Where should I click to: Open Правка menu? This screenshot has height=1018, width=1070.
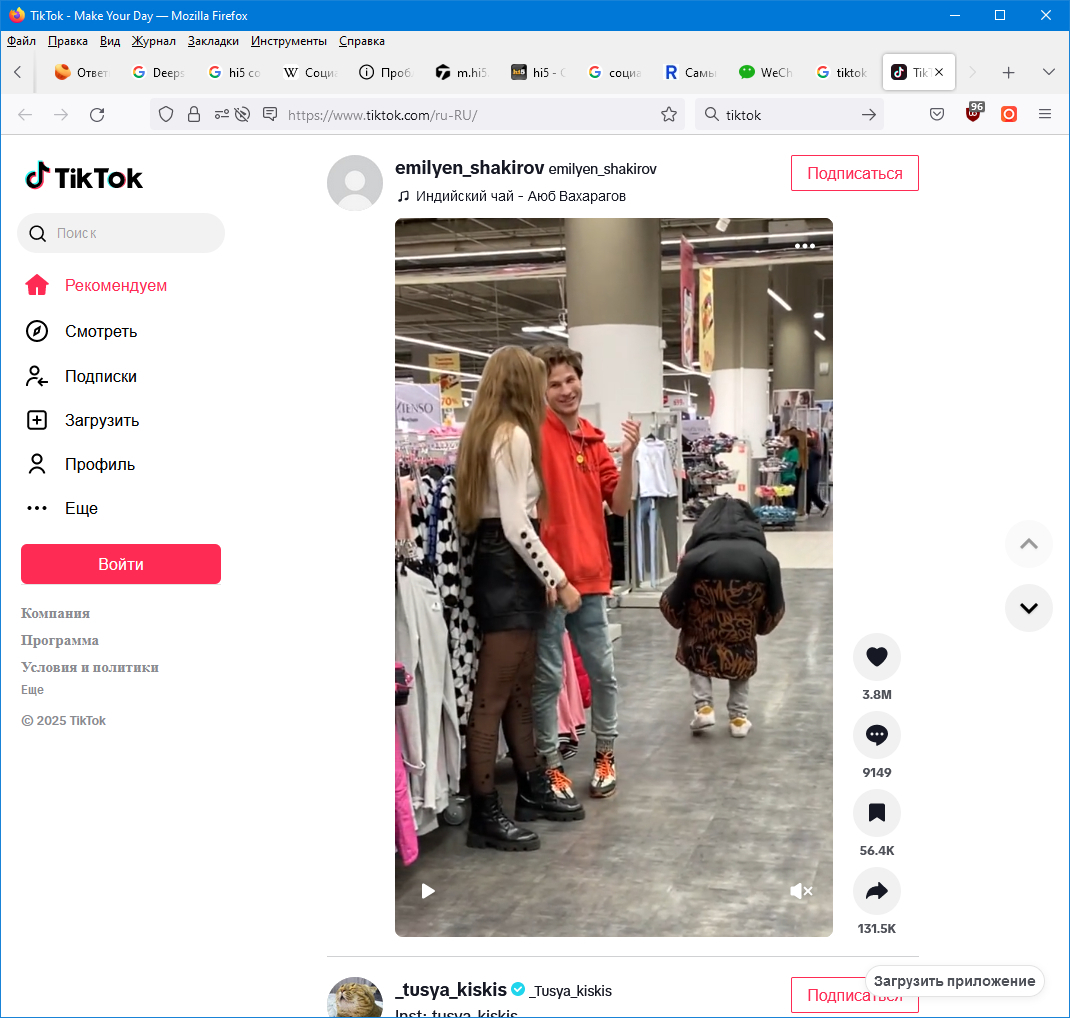68,41
